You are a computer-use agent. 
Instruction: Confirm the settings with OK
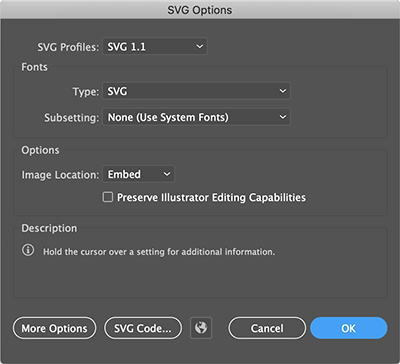pos(349,328)
